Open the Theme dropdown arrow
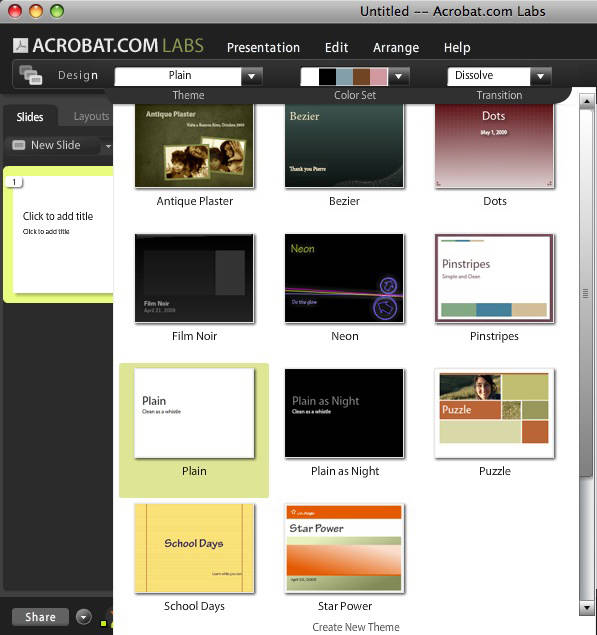The image size is (597, 635). [252, 76]
